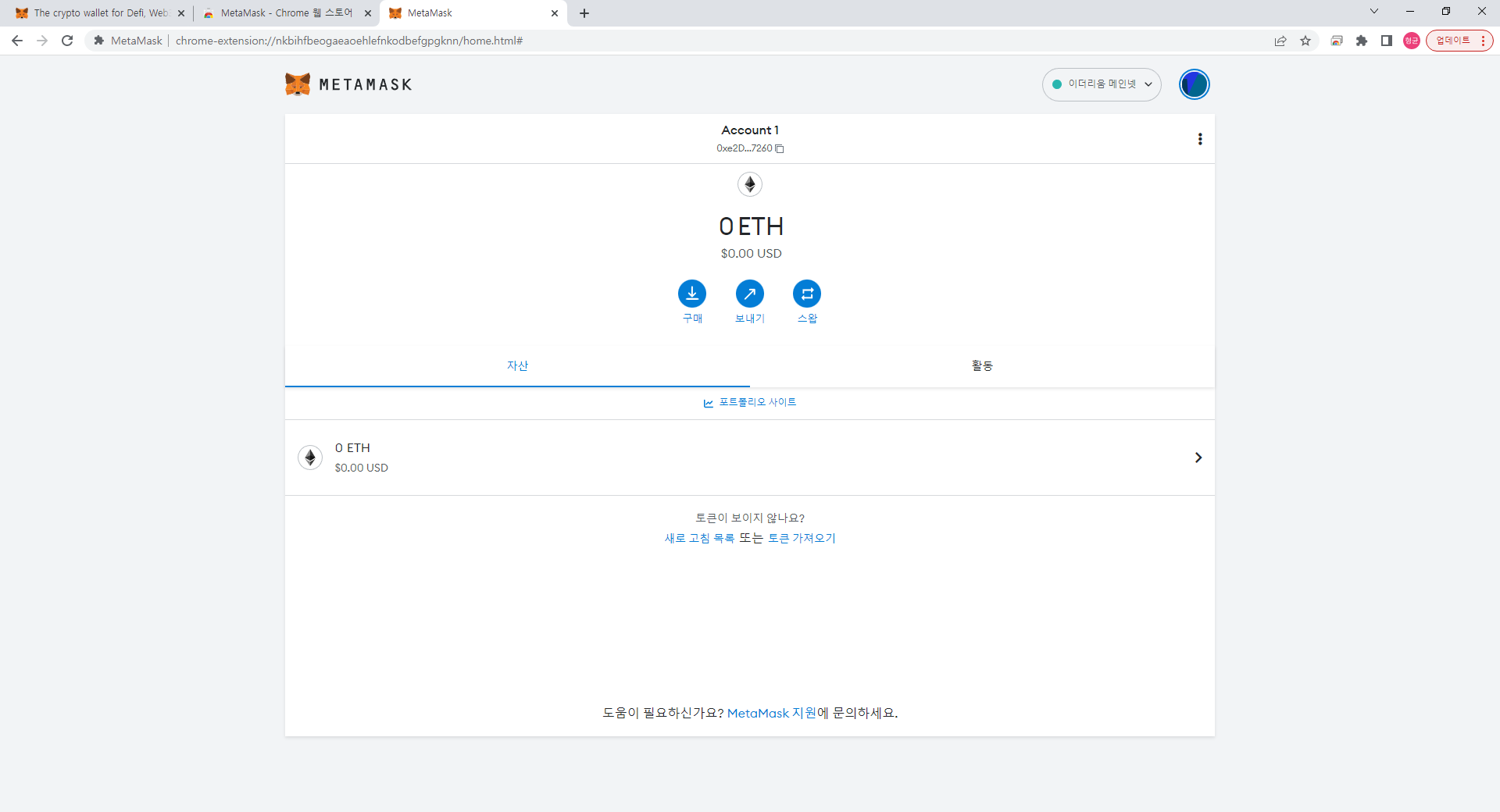Click the browser address bar URL
This screenshot has height=812, width=1500.
349,41
